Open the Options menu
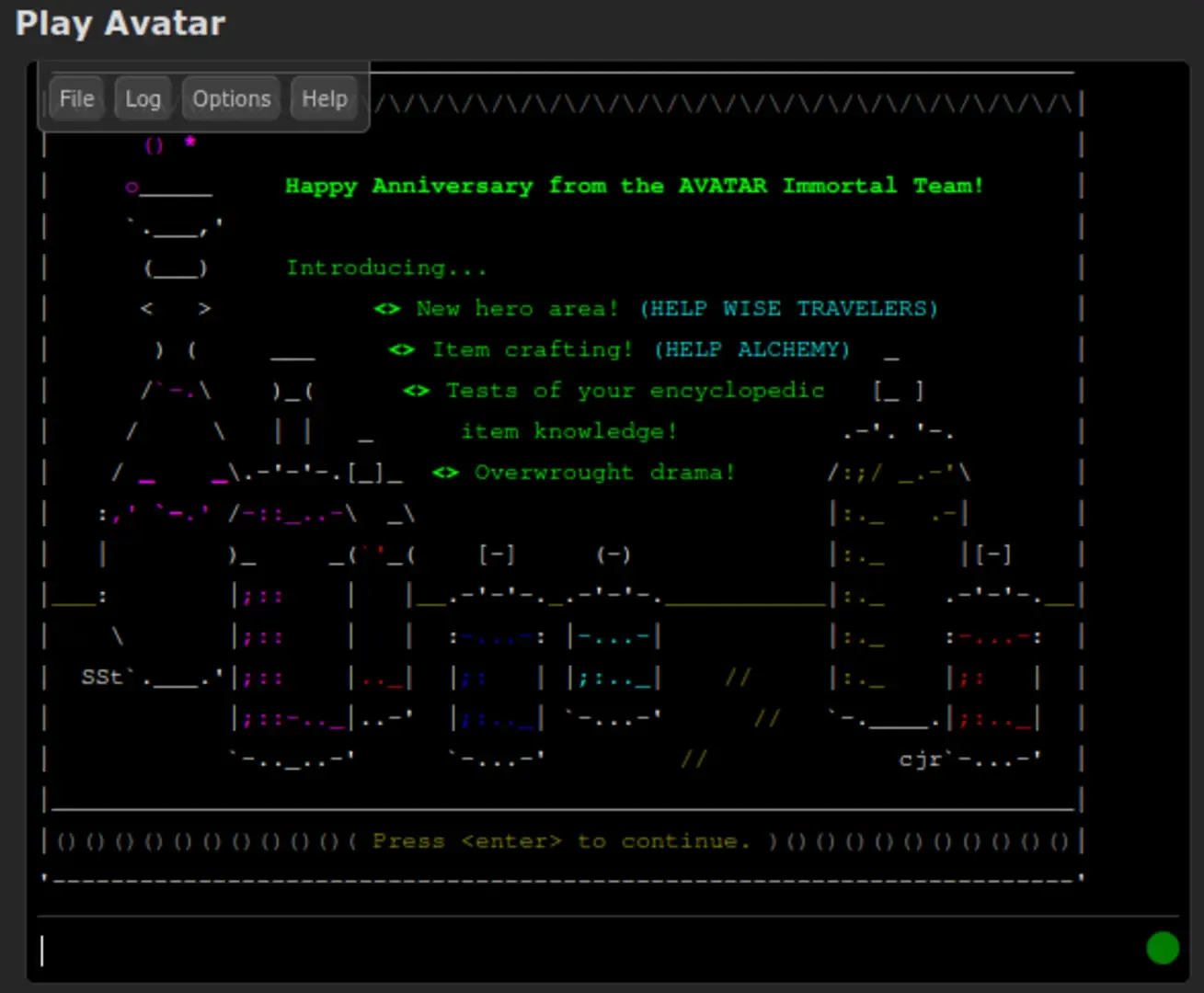 [x=232, y=98]
